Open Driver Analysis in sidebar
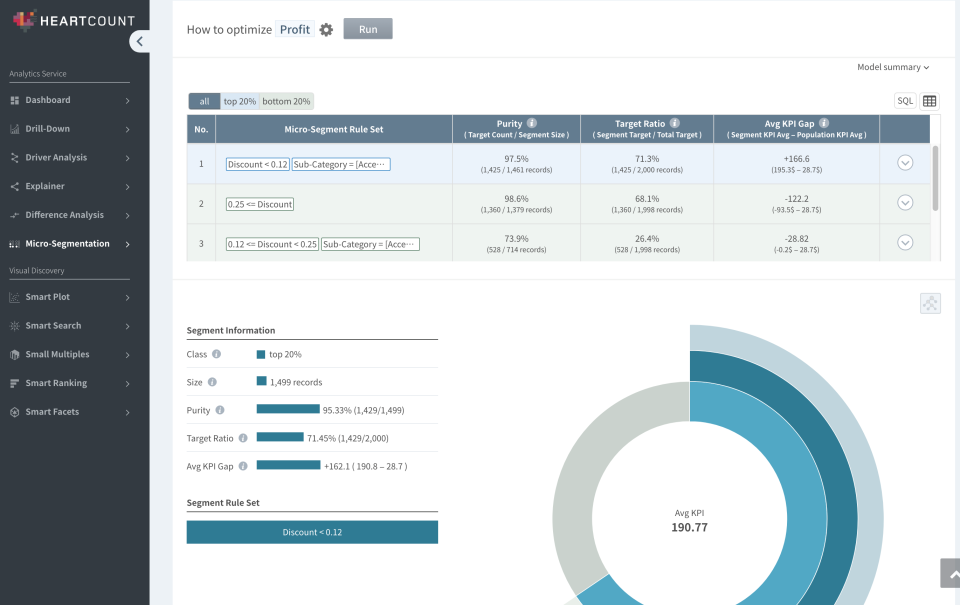This screenshot has height=605, width=960. tap(70, 158)
